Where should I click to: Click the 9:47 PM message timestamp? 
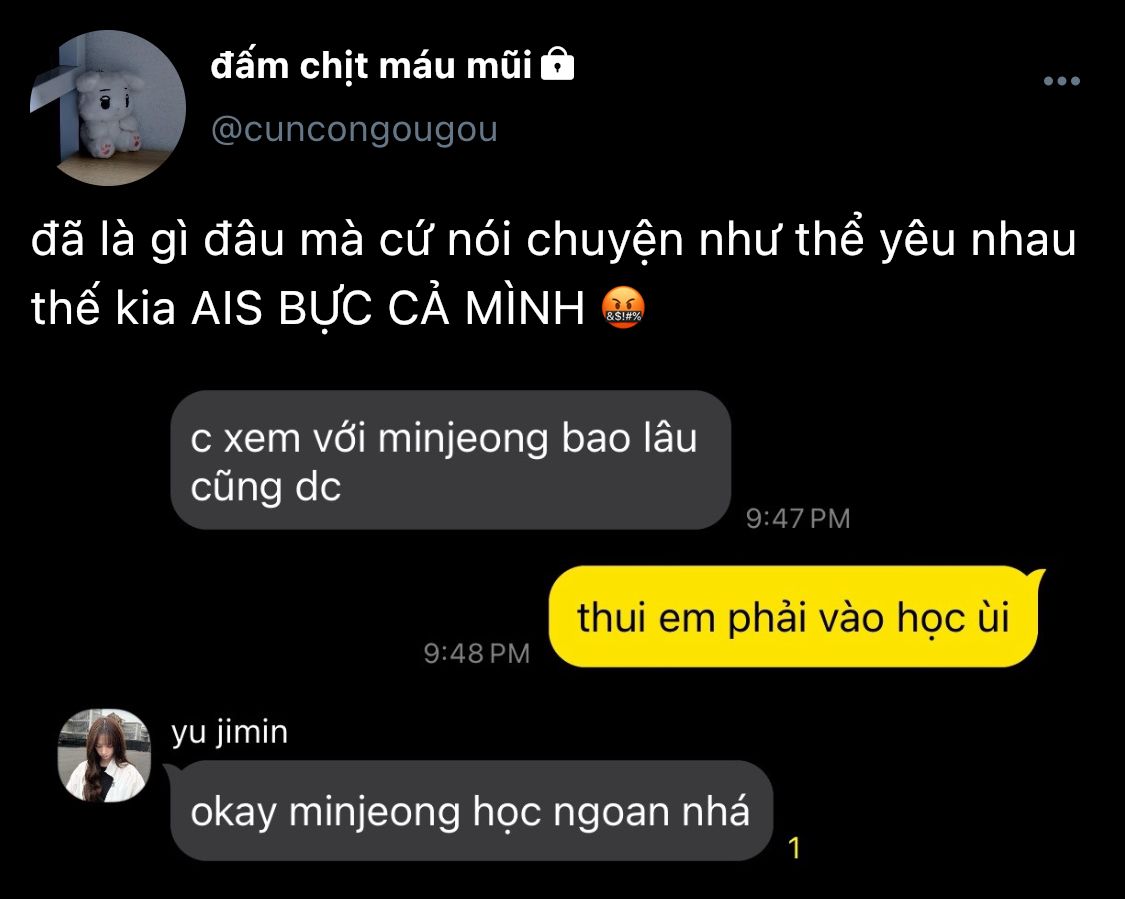(x=798, y=518)
